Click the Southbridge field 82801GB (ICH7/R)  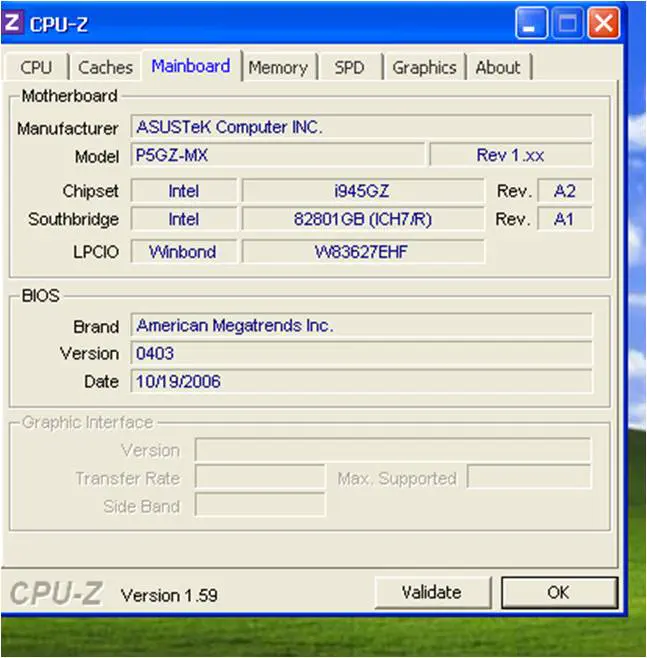[363, 220]
